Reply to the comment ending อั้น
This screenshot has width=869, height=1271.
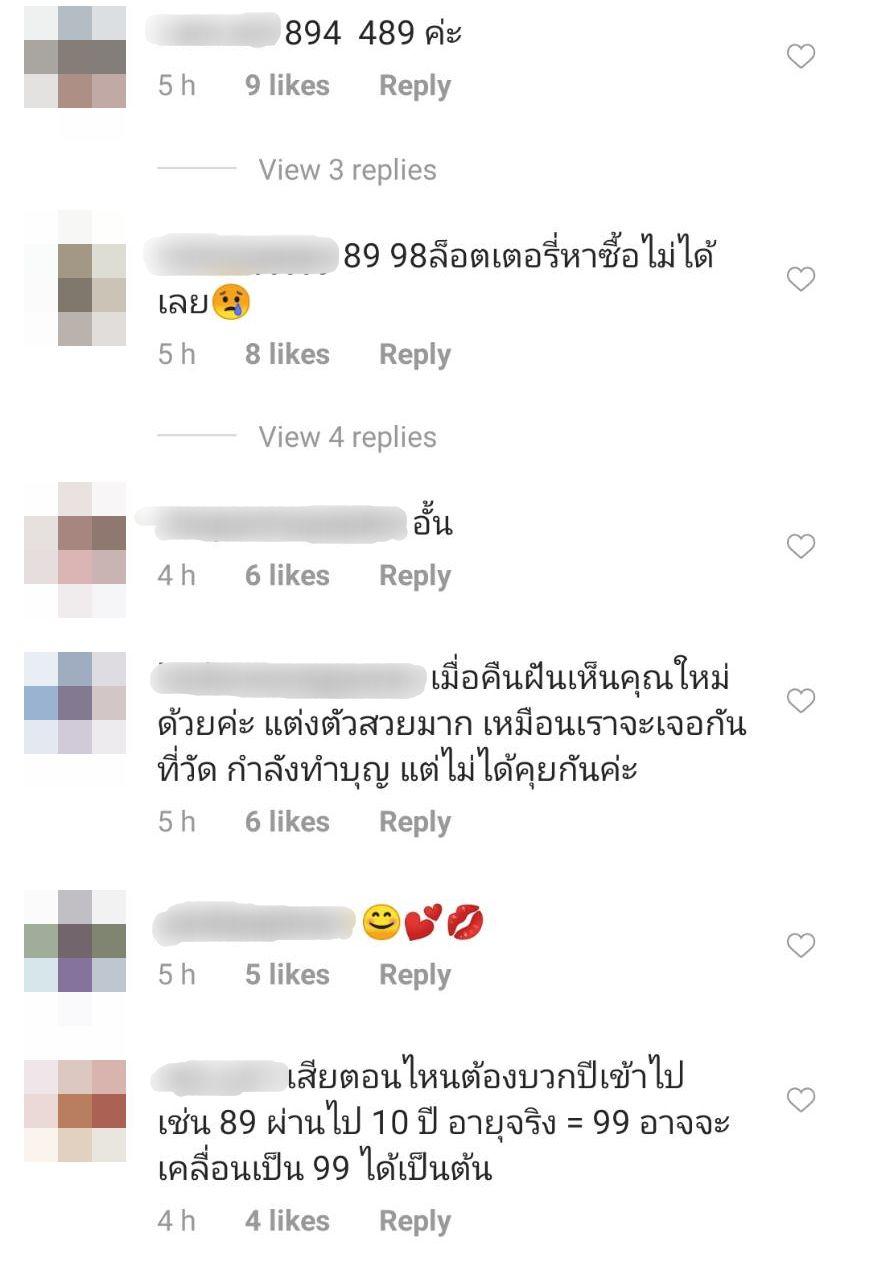click(x=415, y=576)
